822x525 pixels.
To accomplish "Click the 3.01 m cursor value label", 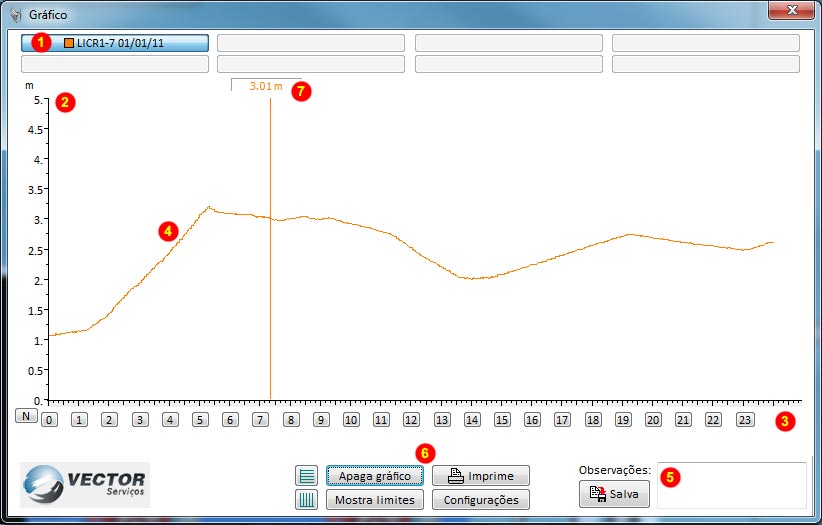I will click(x=266, y=86).
